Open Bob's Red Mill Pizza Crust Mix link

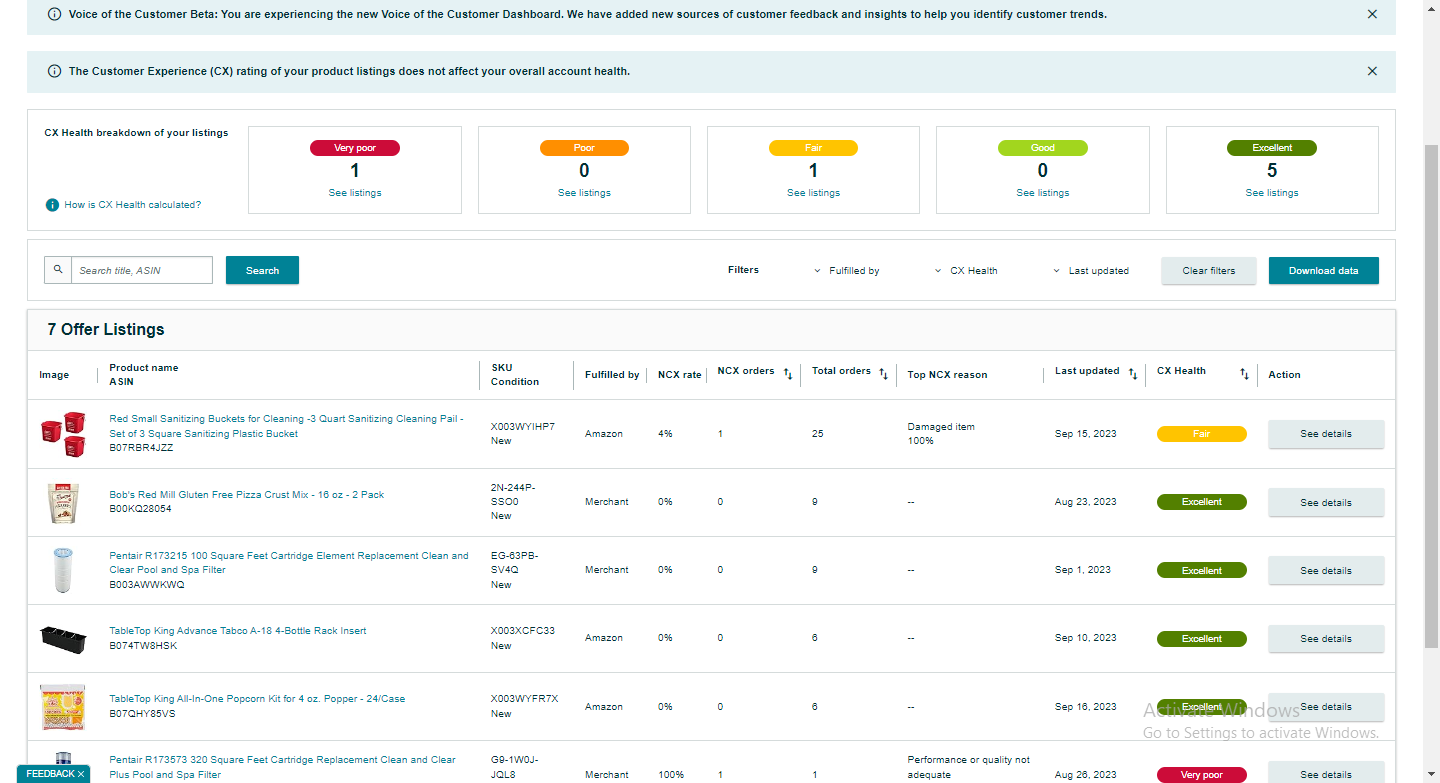click(246, 495)
